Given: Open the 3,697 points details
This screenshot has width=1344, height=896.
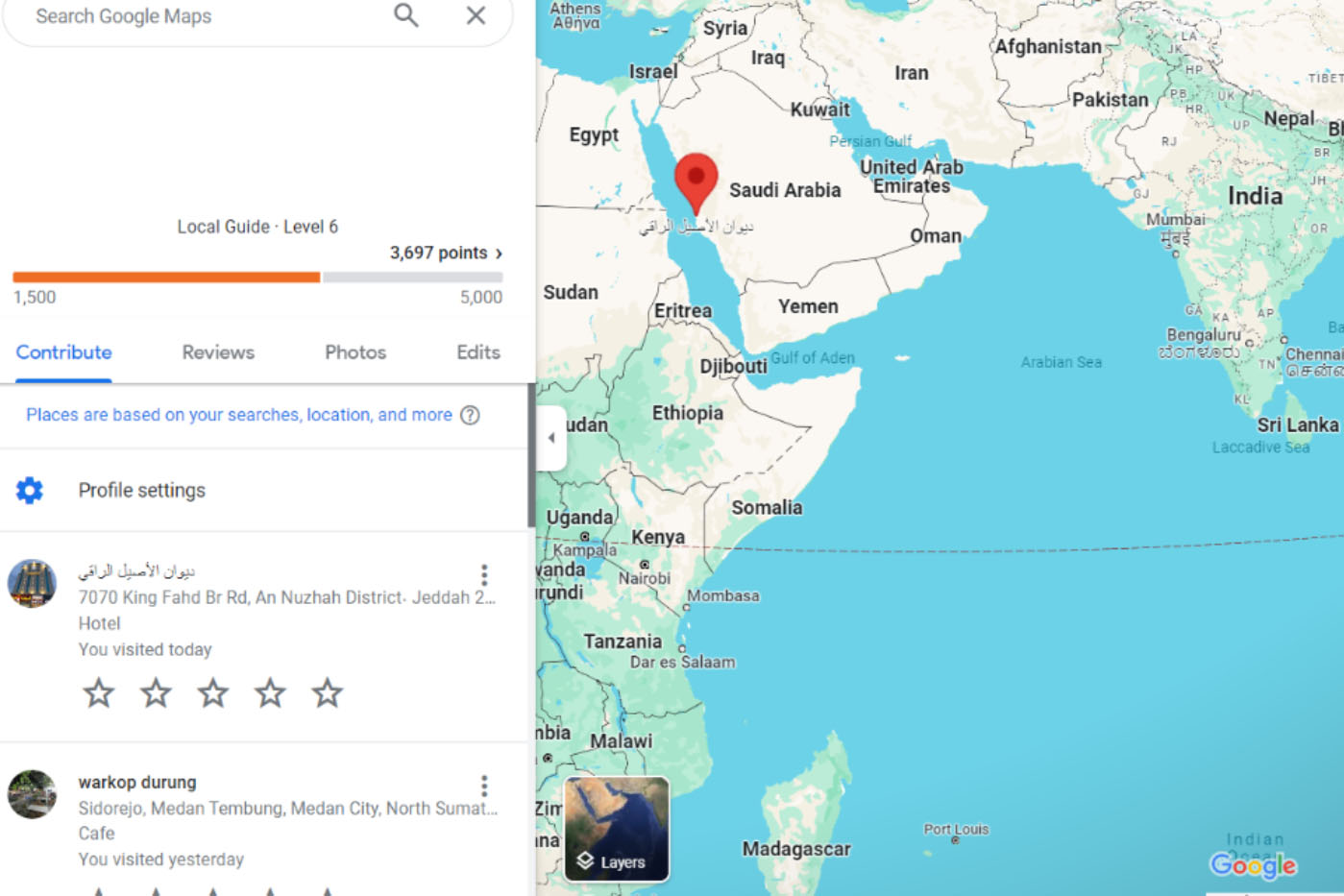Looking at the screenshot, I should (446, 253).
